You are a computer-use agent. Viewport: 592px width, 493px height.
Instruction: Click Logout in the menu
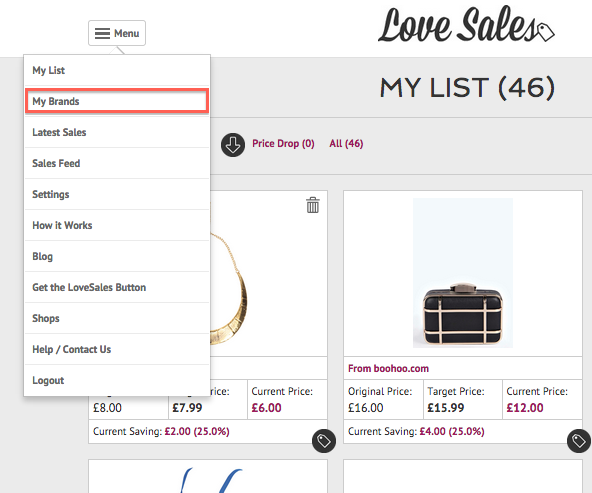pos(117,380)
